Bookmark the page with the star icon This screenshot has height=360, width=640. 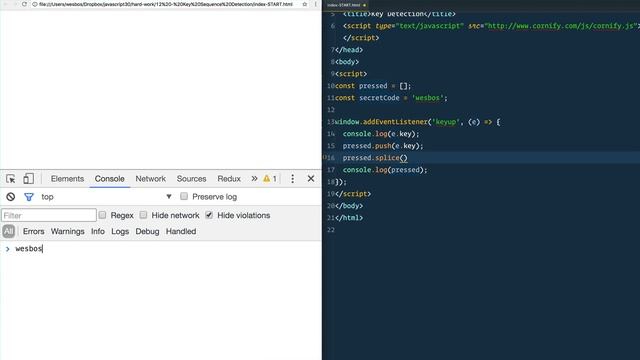(x=304, y=4)
